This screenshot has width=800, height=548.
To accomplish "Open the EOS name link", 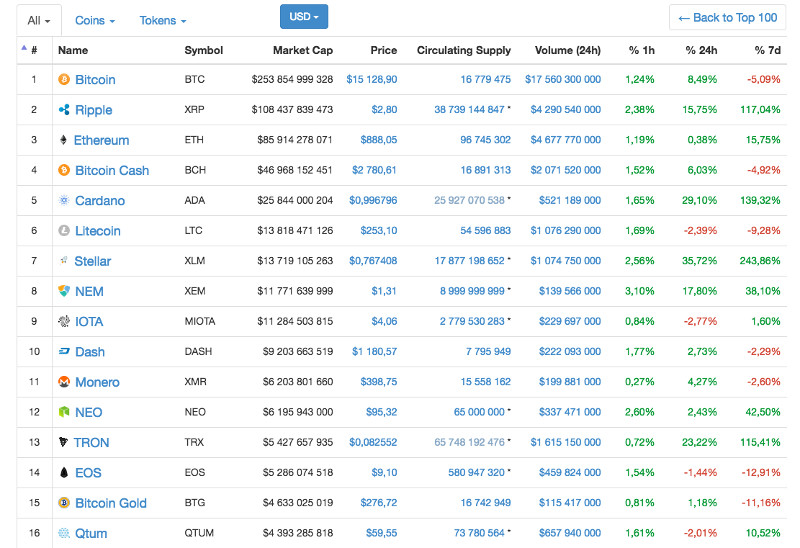I will [88, 473].
